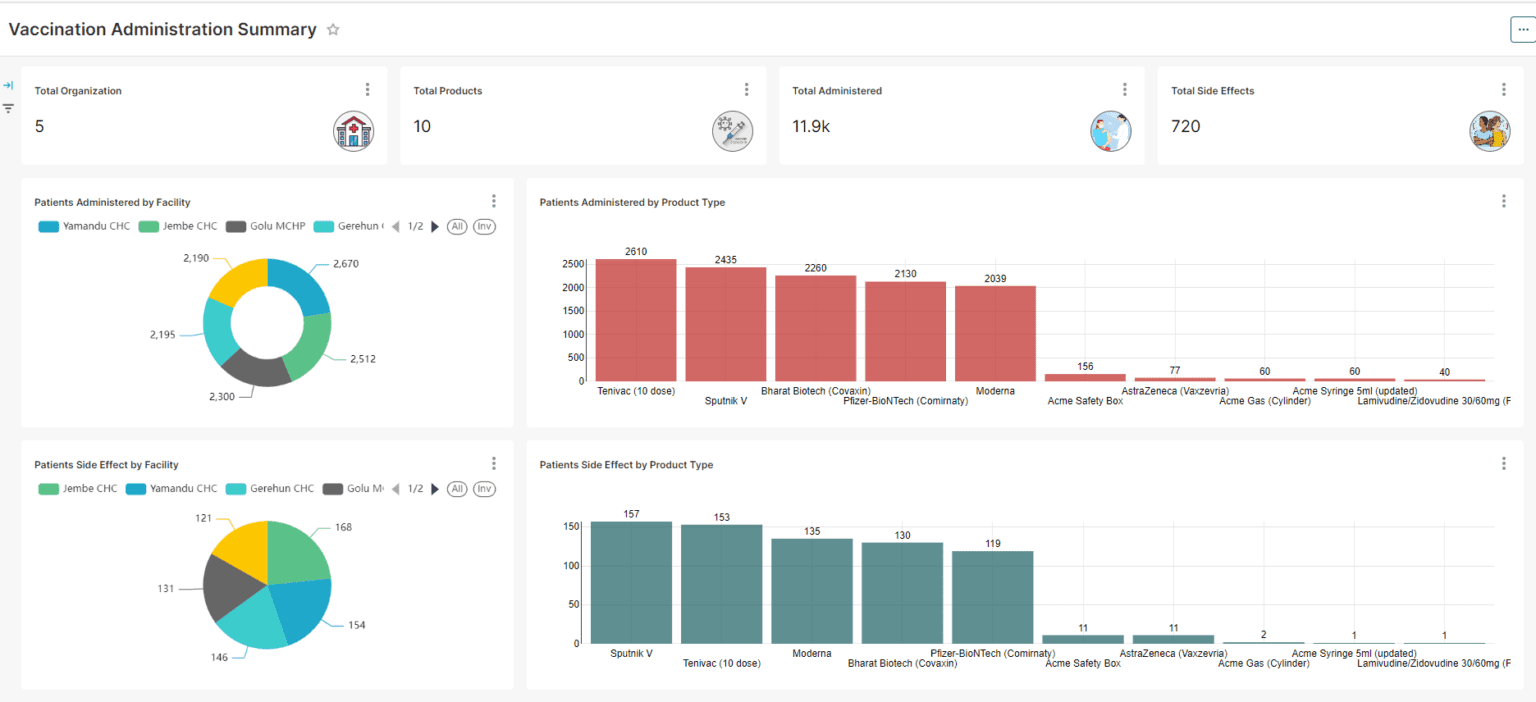Star the Vaccination Administration Summary dashboard
Viewport: 1536px width, 702px height.
coord(333,29)
